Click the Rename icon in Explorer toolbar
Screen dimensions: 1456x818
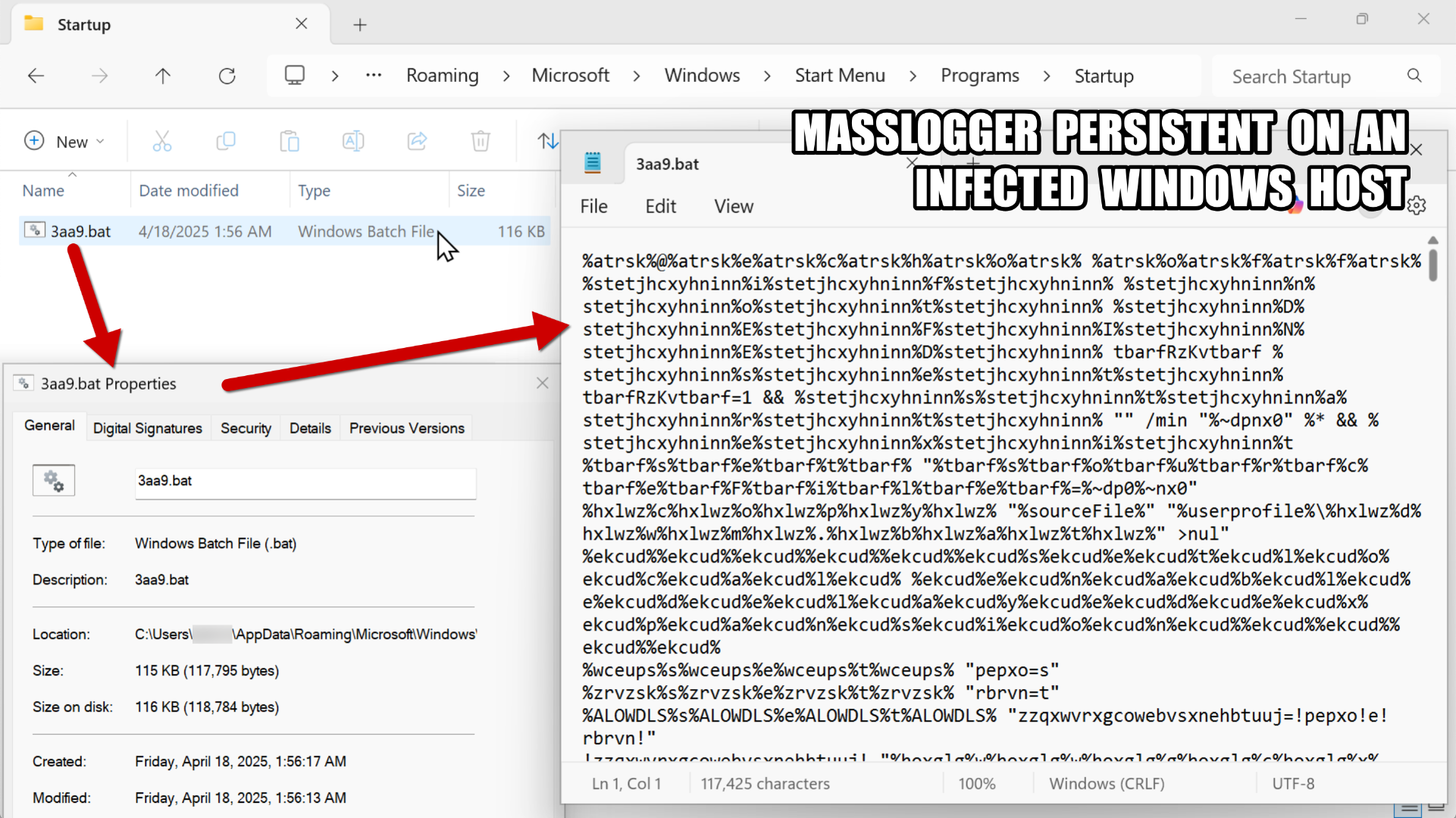353,141
